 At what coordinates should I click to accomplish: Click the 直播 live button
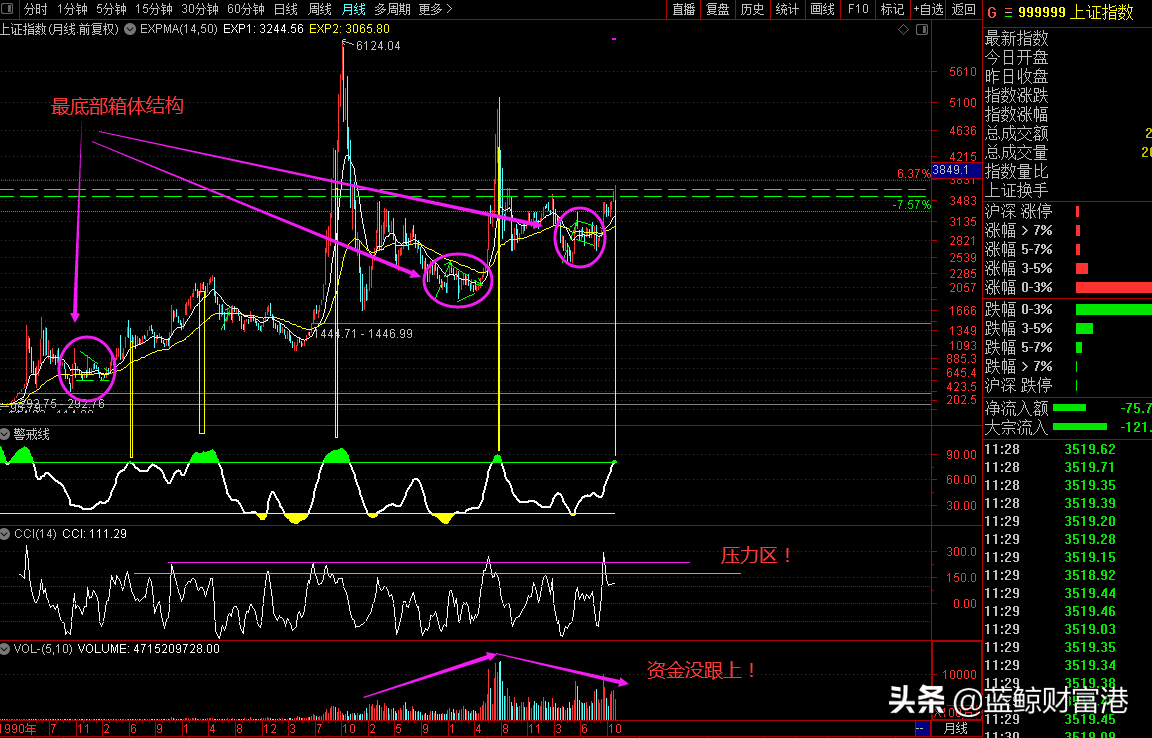pyautogui.click(x=684, y=9)
